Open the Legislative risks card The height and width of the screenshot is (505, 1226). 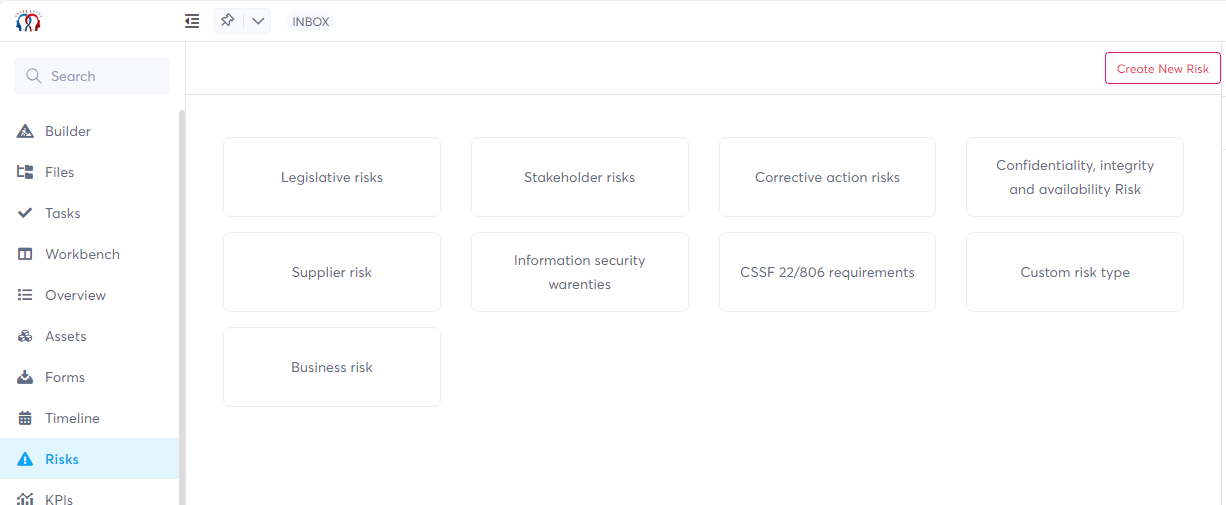click(332, 177)
